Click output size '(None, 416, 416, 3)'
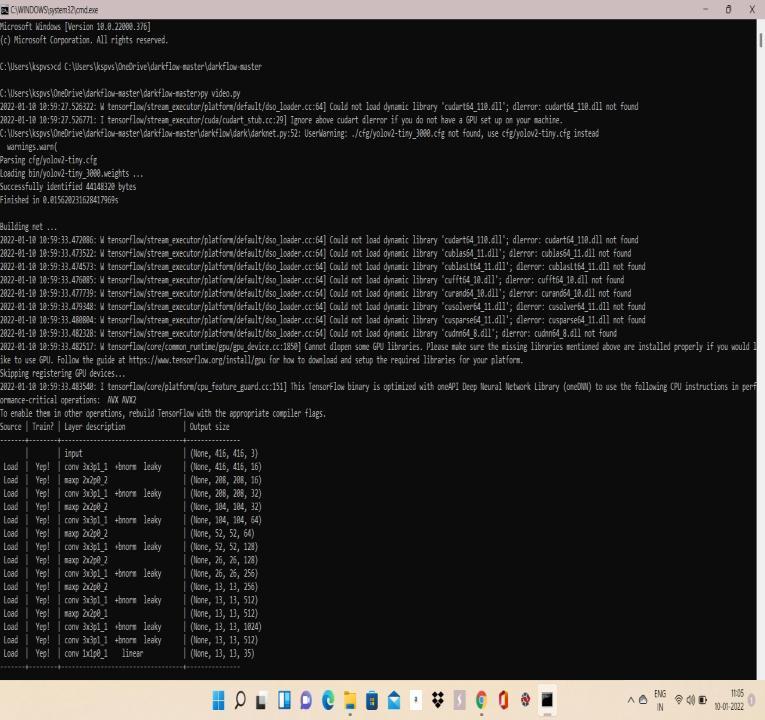 pyautogui.click(x=224, y=453)
